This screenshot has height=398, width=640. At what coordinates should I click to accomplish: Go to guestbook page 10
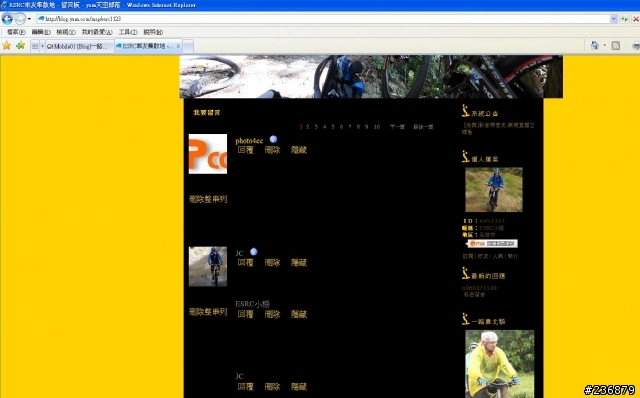tap(377, 127)
